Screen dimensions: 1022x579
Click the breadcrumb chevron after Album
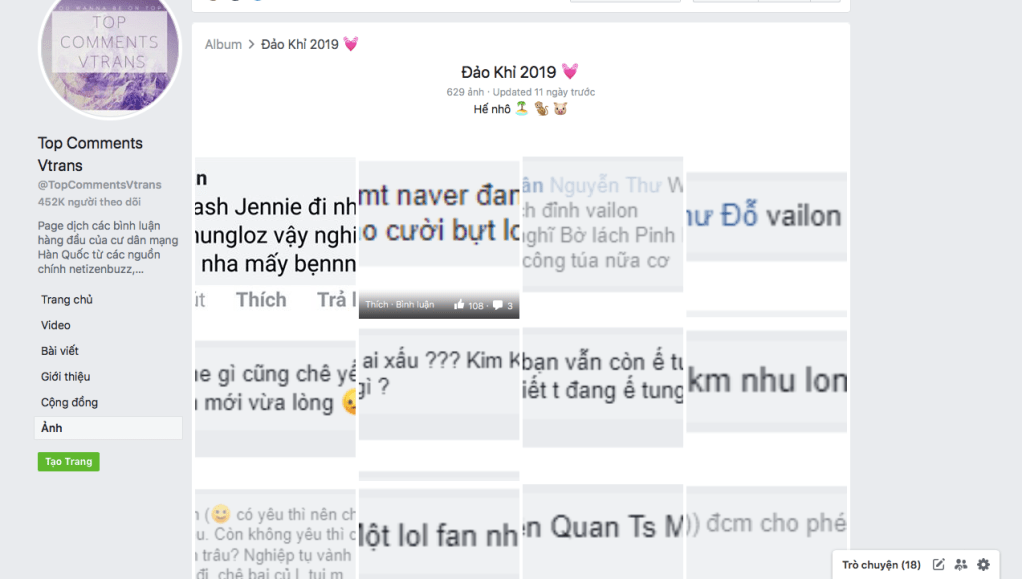(x=252, y=44)
